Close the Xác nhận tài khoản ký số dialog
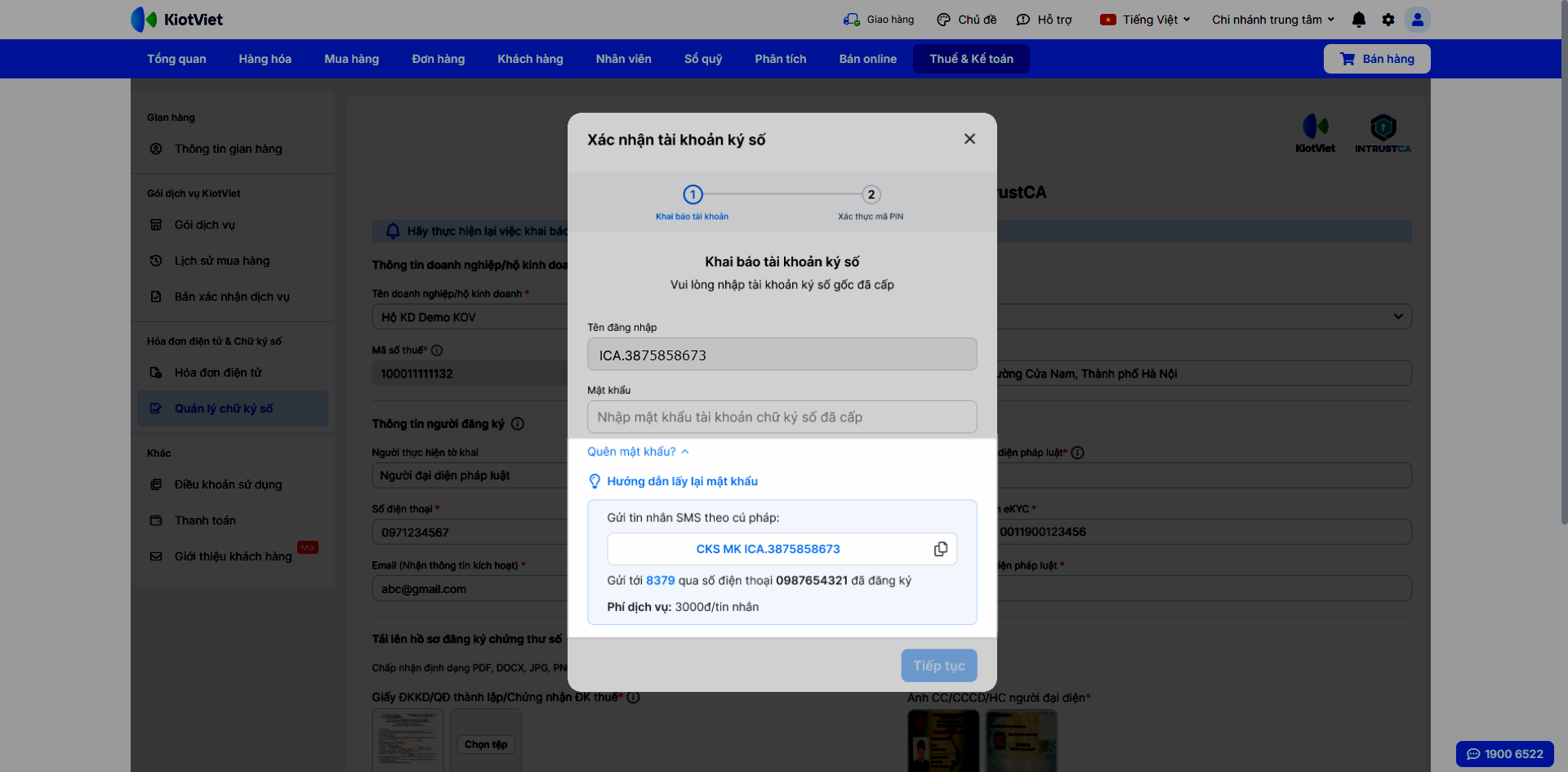 coord(969,139)
